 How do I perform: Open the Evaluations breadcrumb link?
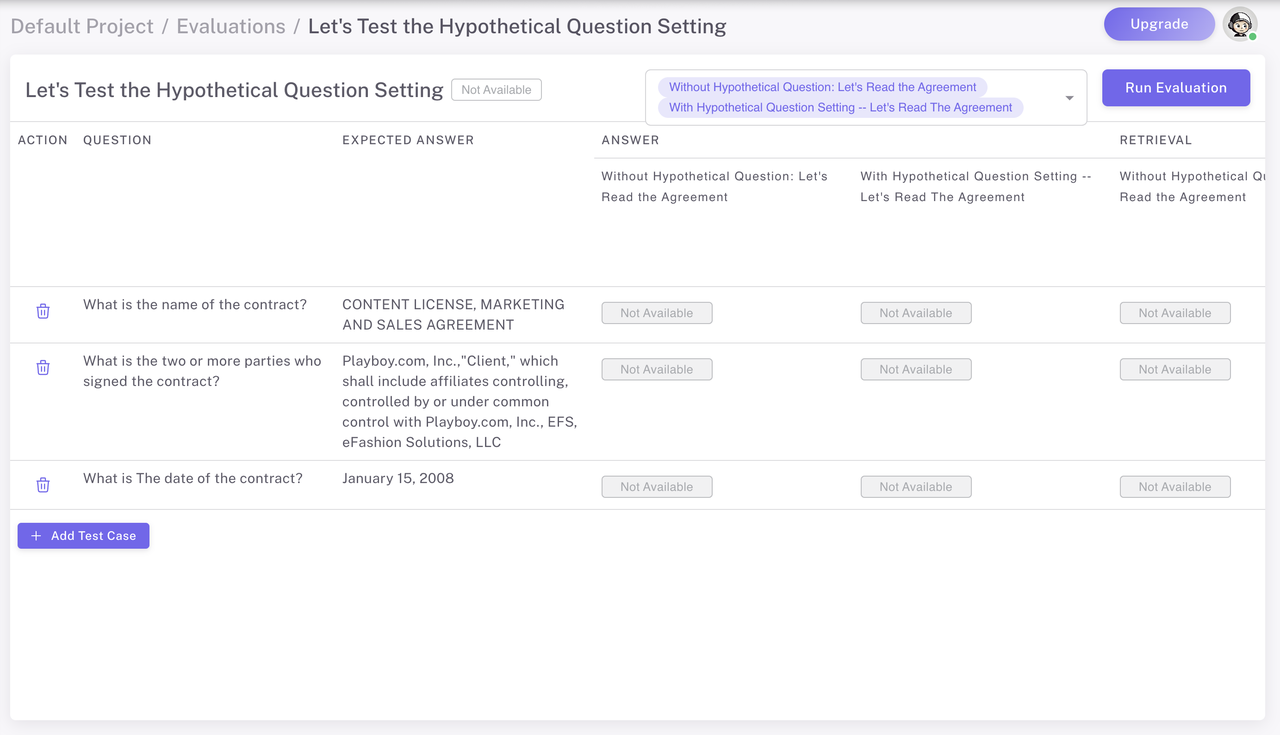click(x=231, y=26)
